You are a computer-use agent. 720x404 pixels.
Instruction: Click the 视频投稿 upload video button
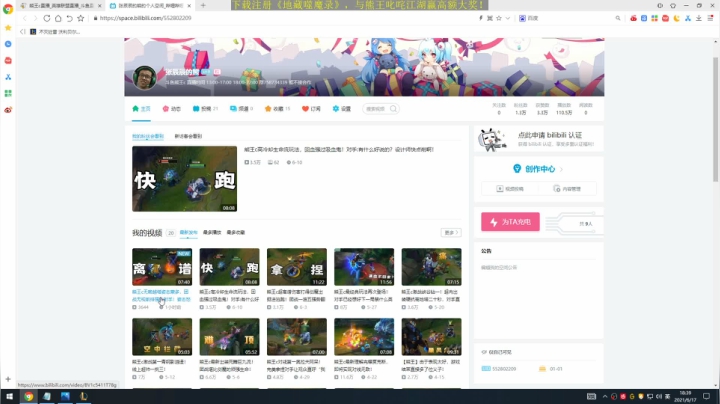pyautogui.click(x=510, y=189)
